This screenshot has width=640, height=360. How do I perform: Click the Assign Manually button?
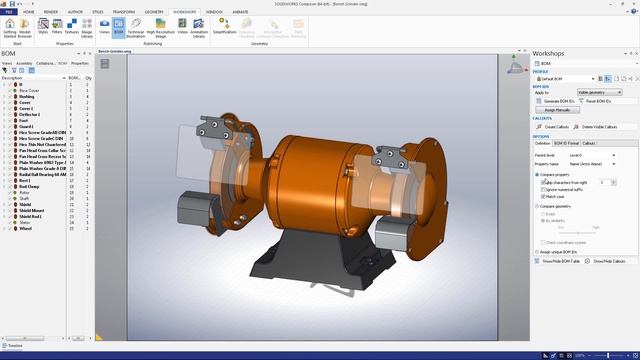pyautogui.click(x=558, y=110)
